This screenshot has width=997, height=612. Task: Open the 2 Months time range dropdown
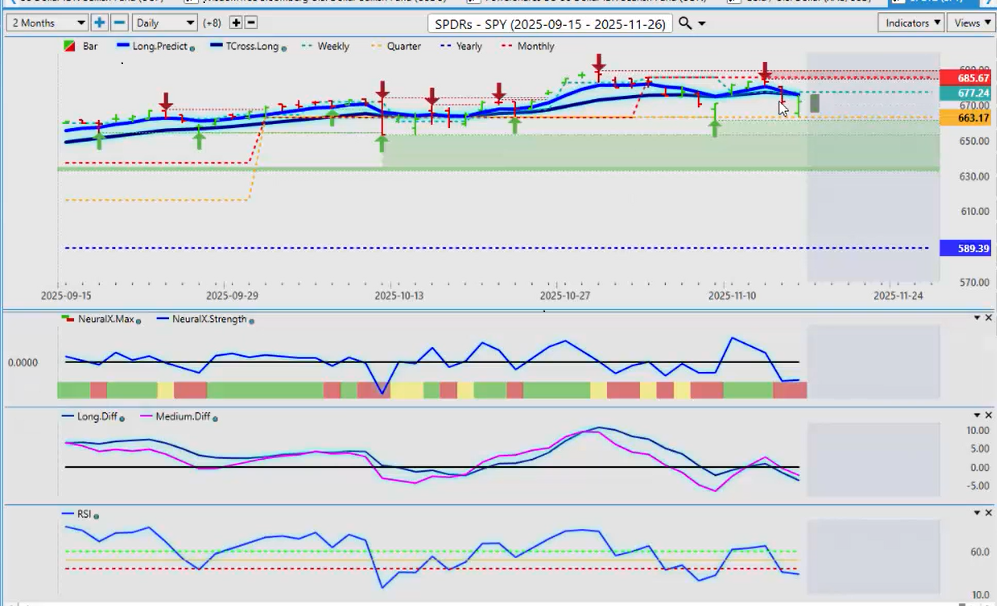[47, 22]
